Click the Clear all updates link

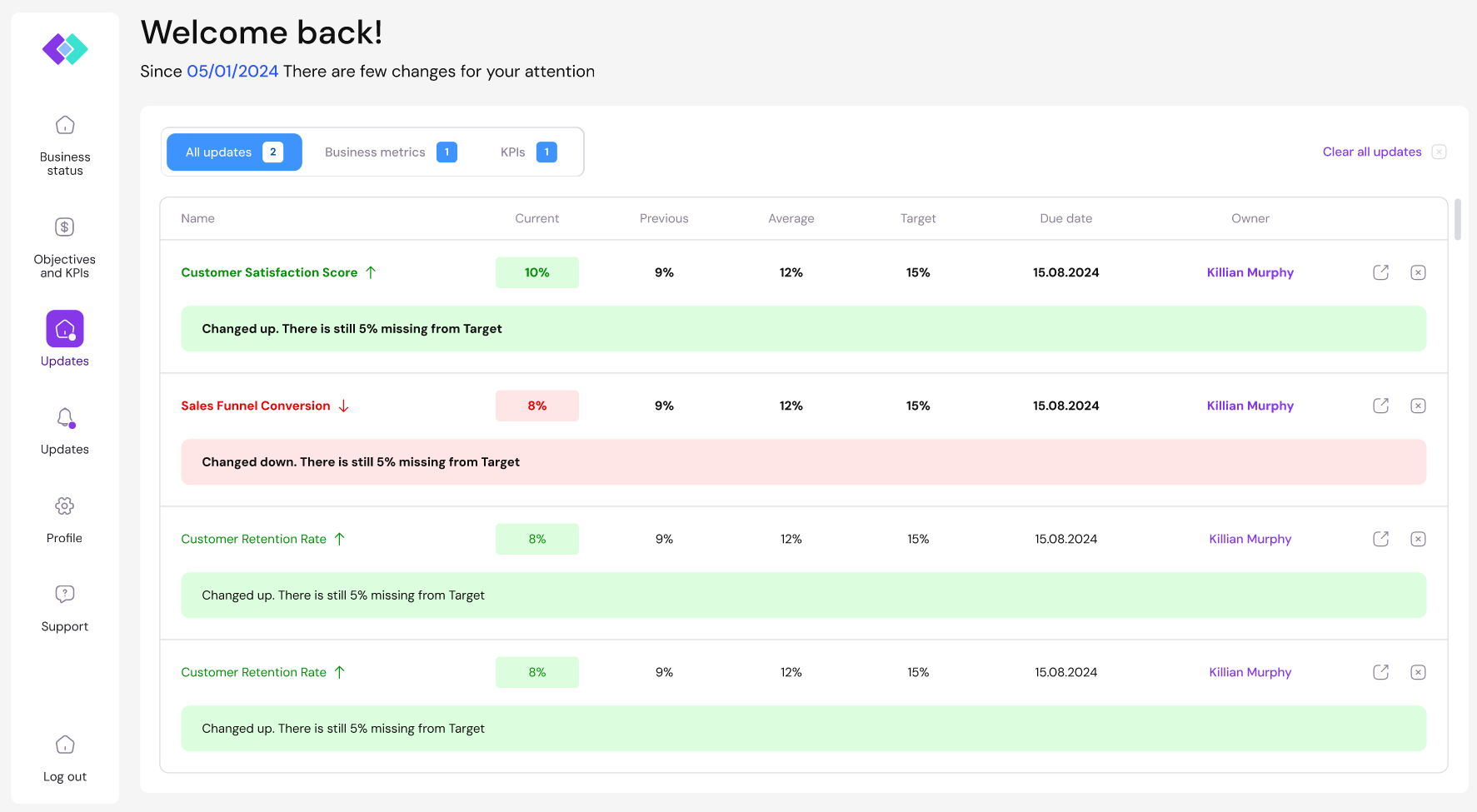pyautogui.click(x=1371, y=152)
